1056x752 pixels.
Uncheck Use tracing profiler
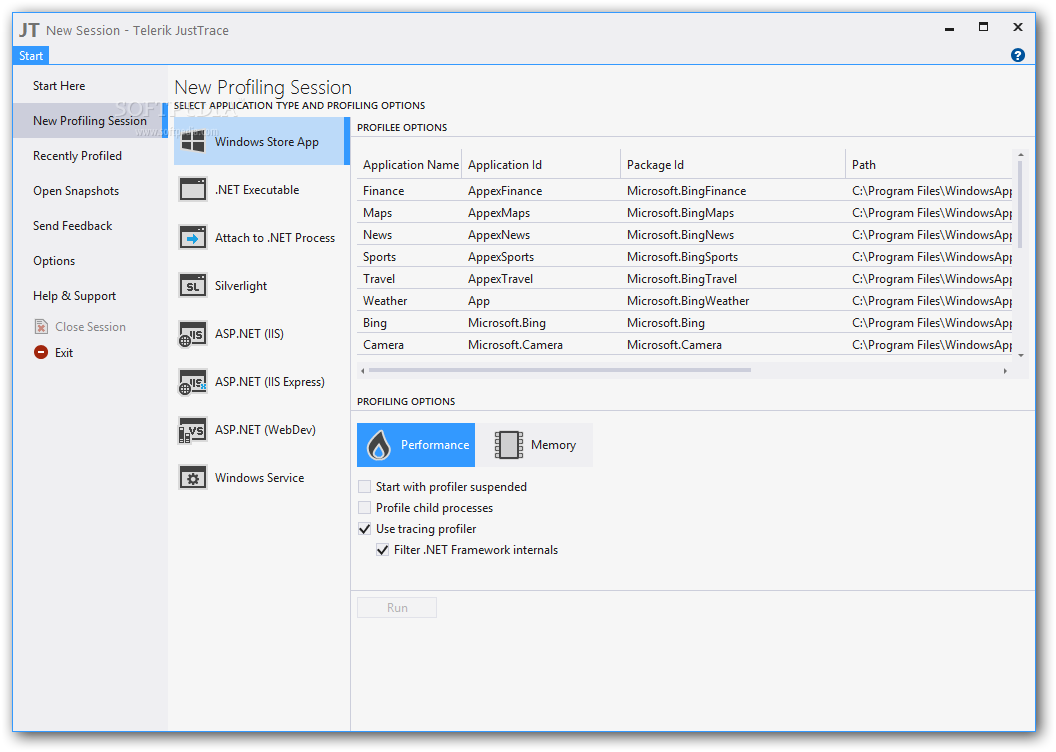364,529
